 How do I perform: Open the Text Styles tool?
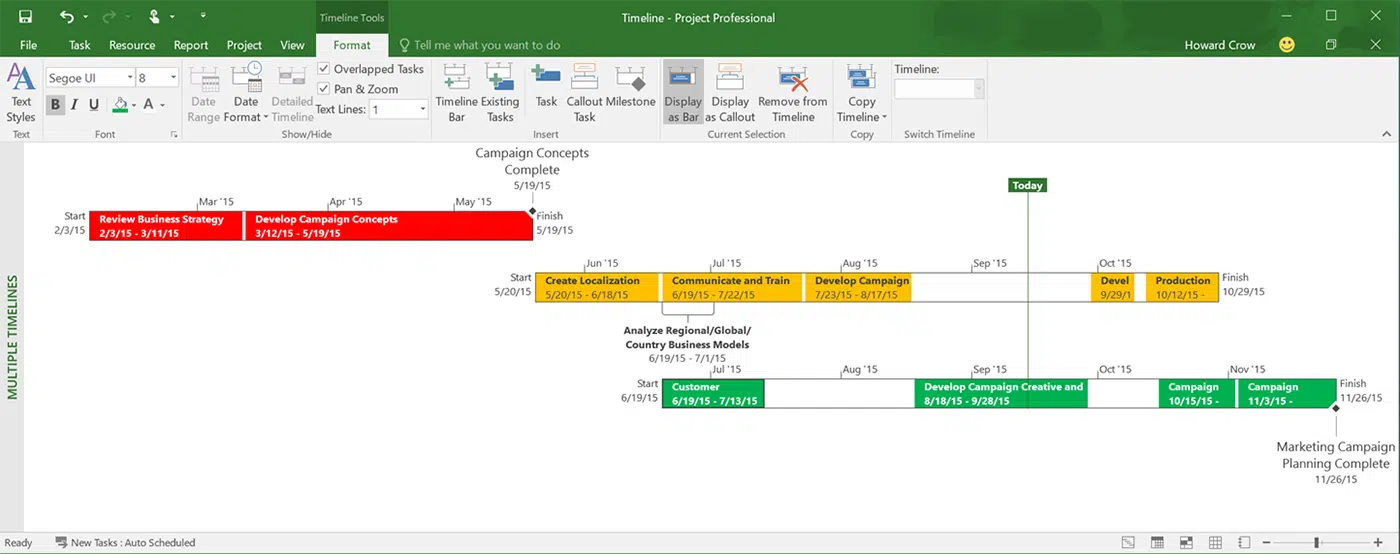(21, 90)
